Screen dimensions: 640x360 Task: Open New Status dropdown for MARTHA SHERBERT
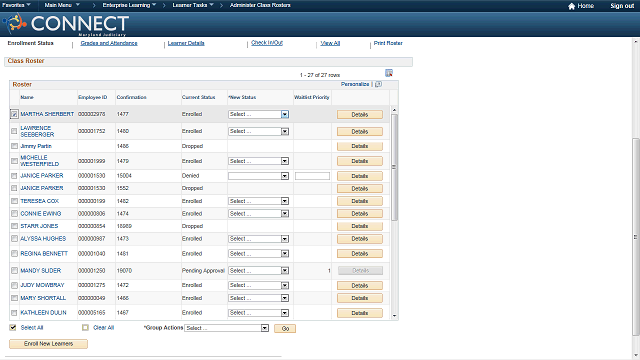(x=258, y=114)
